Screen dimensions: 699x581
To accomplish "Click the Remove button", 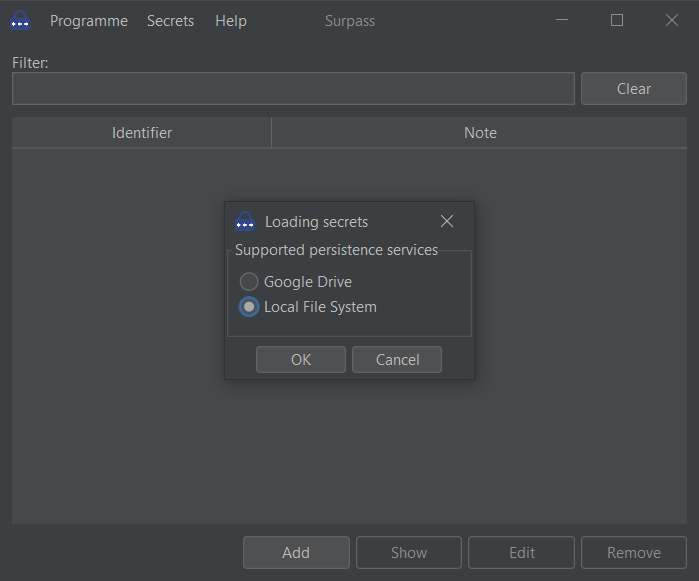I will click(634, 553).
